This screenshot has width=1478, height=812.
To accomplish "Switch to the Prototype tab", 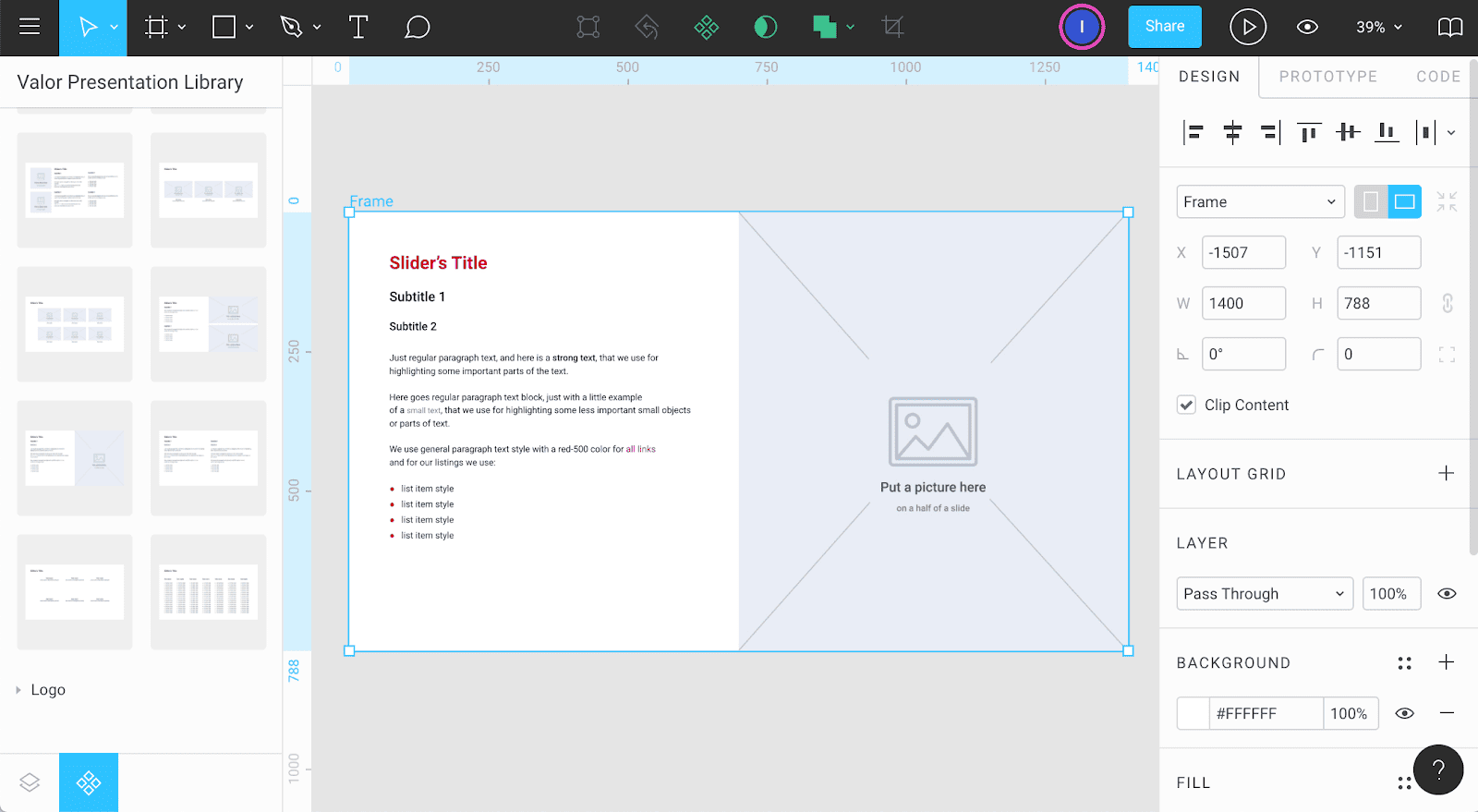I will (1327, 77).
